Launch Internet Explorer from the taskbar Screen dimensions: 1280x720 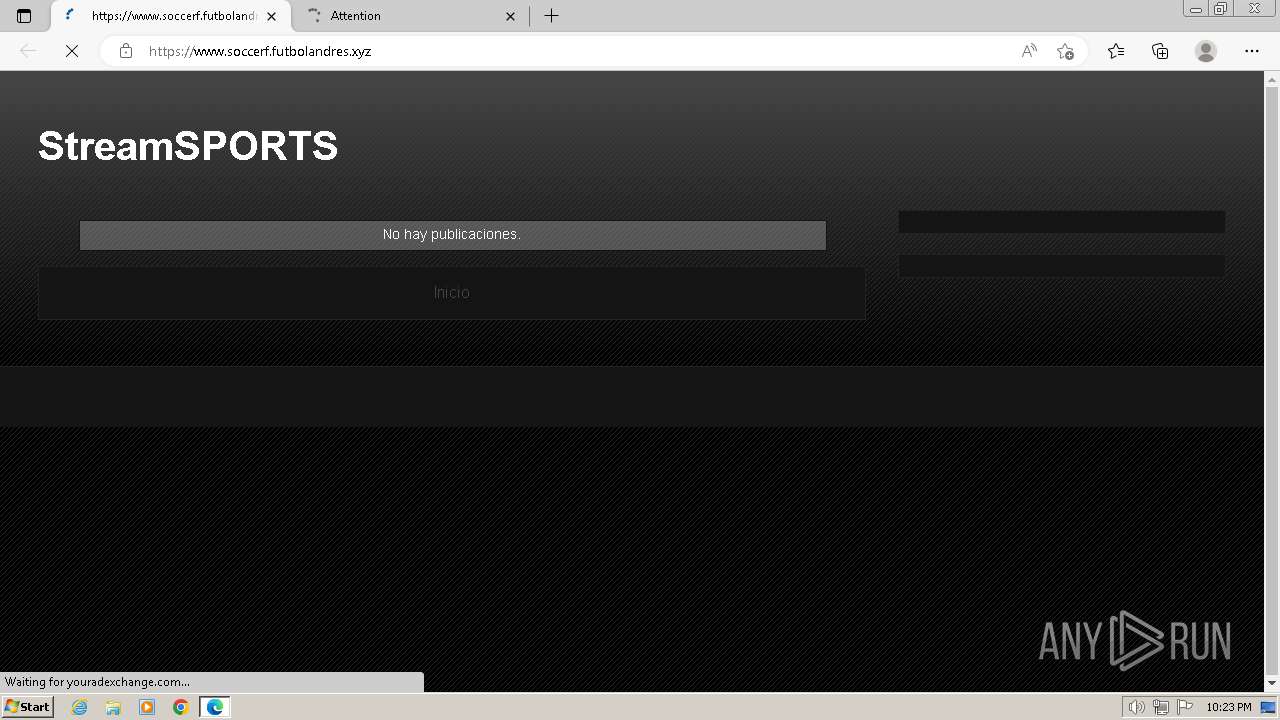click(80, 707)
